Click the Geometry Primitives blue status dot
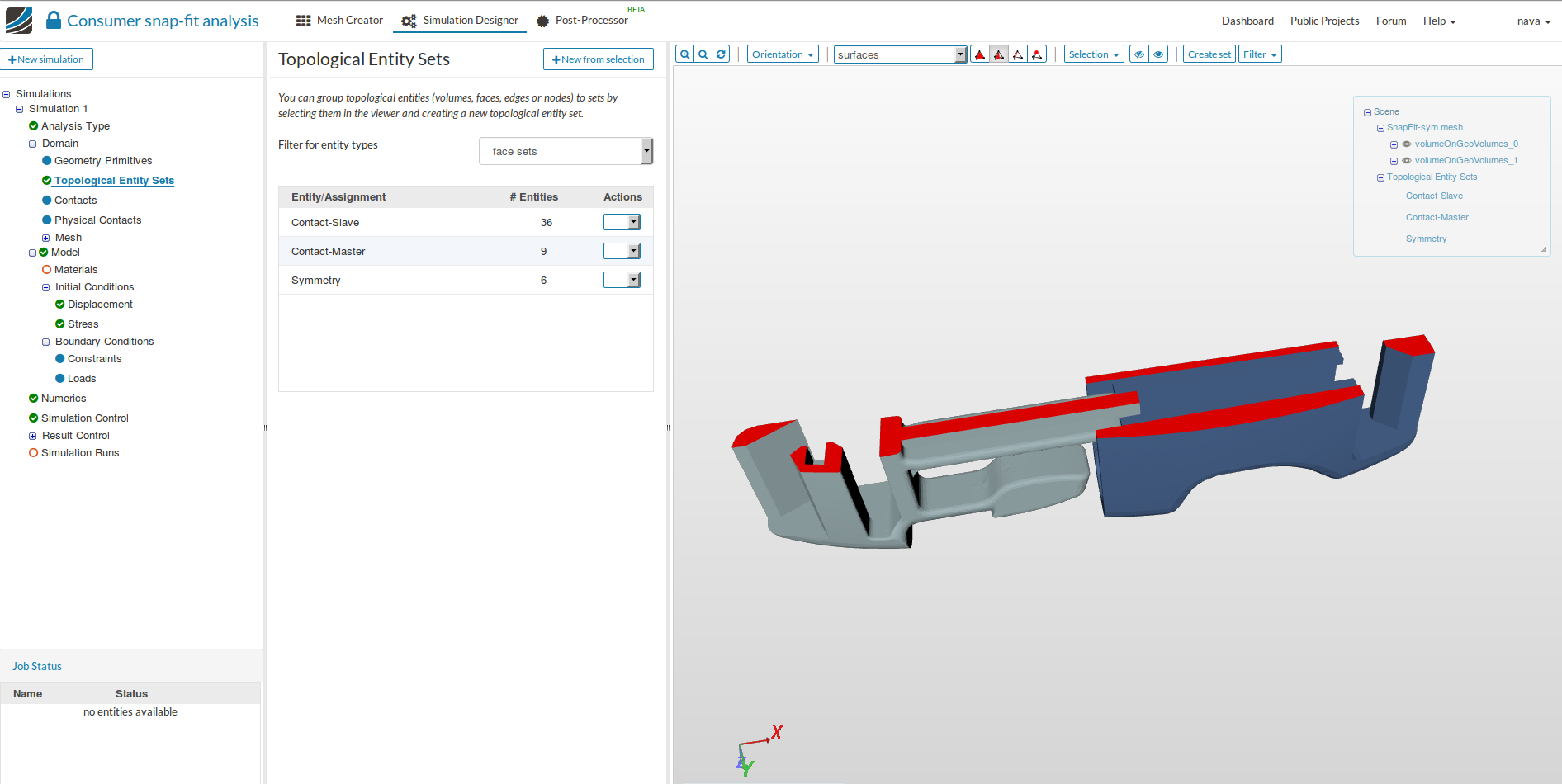 point(47,161)
